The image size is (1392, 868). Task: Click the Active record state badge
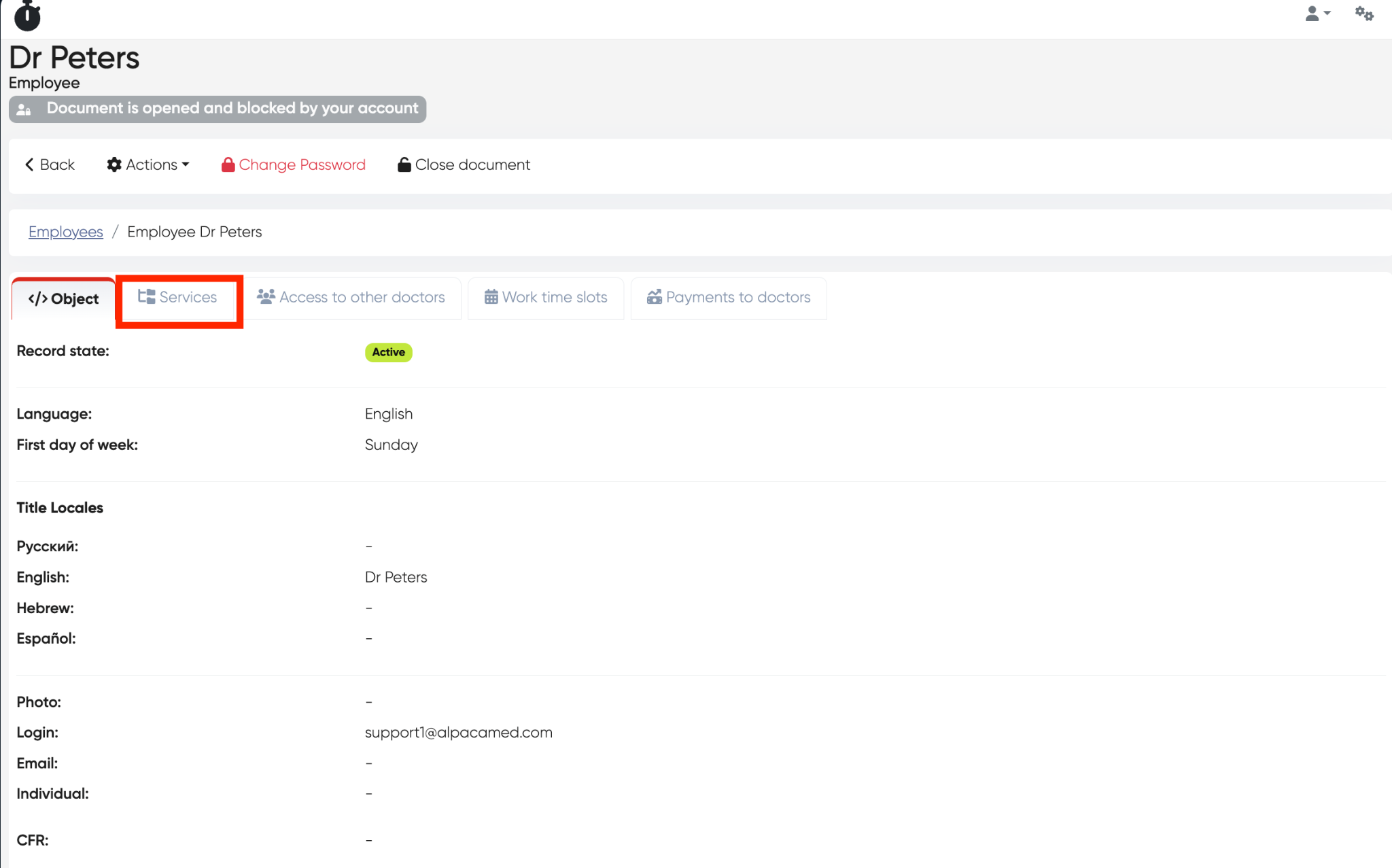(x=388, y=352)
